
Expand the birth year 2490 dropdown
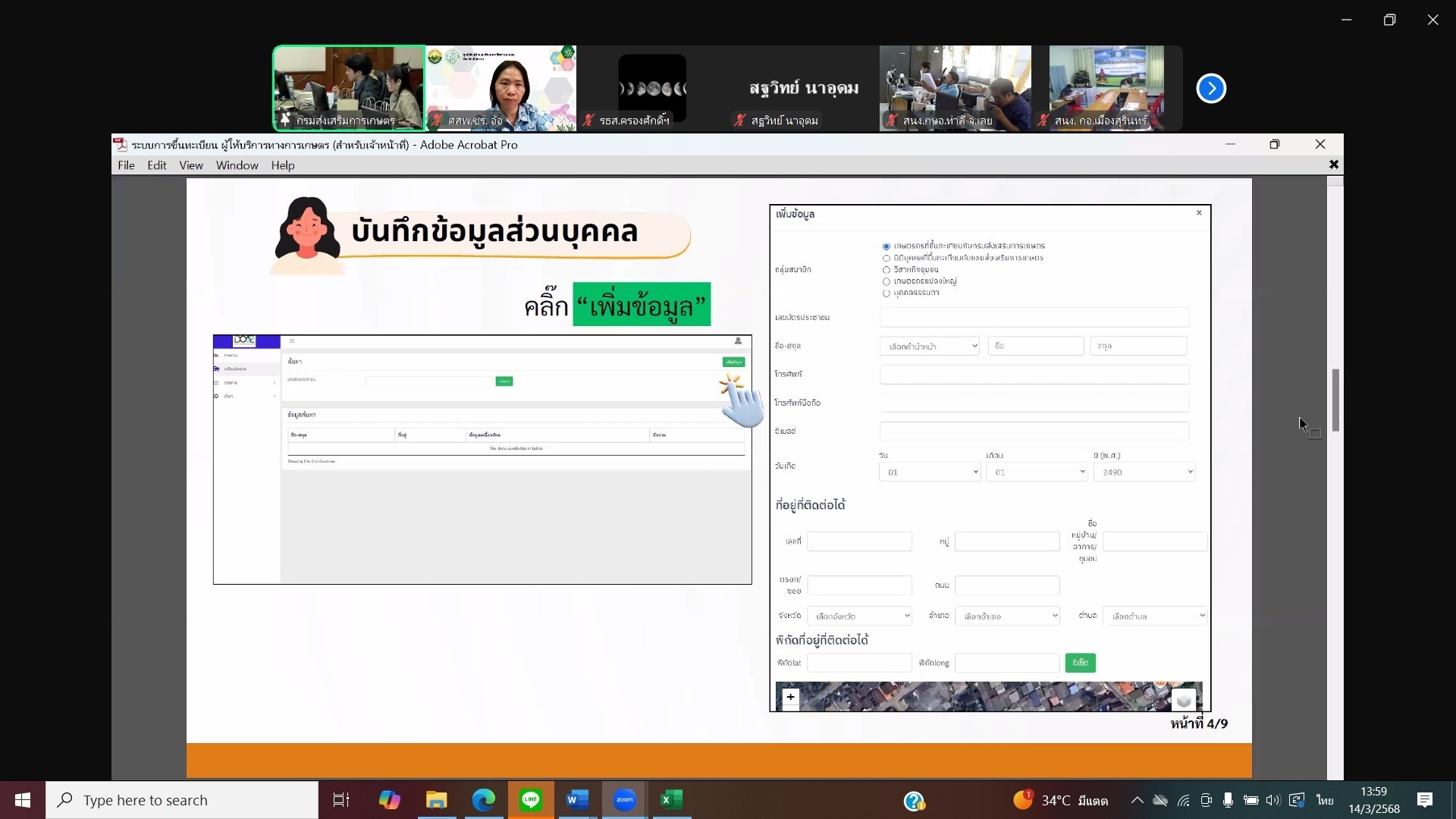coord(1144,472)
